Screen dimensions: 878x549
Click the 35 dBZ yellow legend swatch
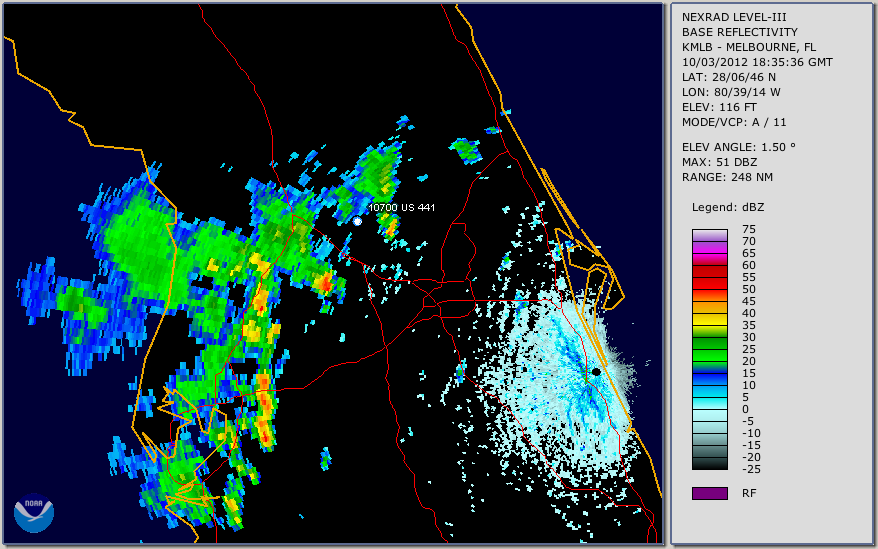coord(709,319)
